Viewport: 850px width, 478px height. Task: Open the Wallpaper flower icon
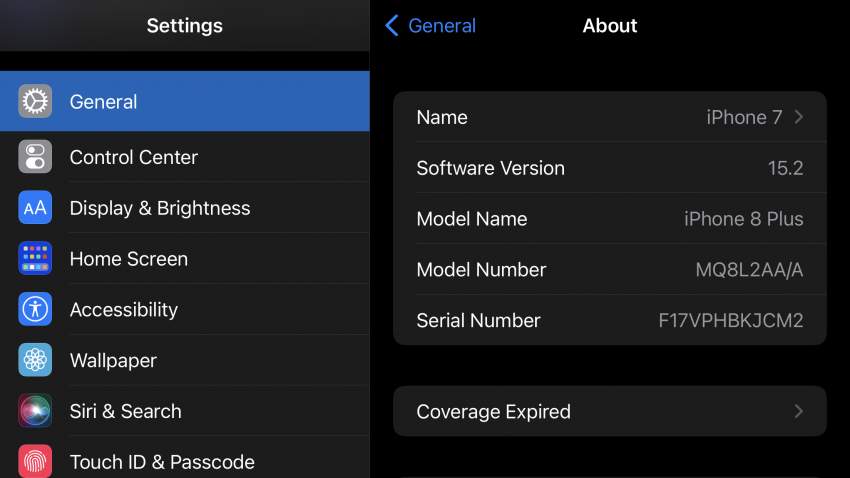coord(35,360)
